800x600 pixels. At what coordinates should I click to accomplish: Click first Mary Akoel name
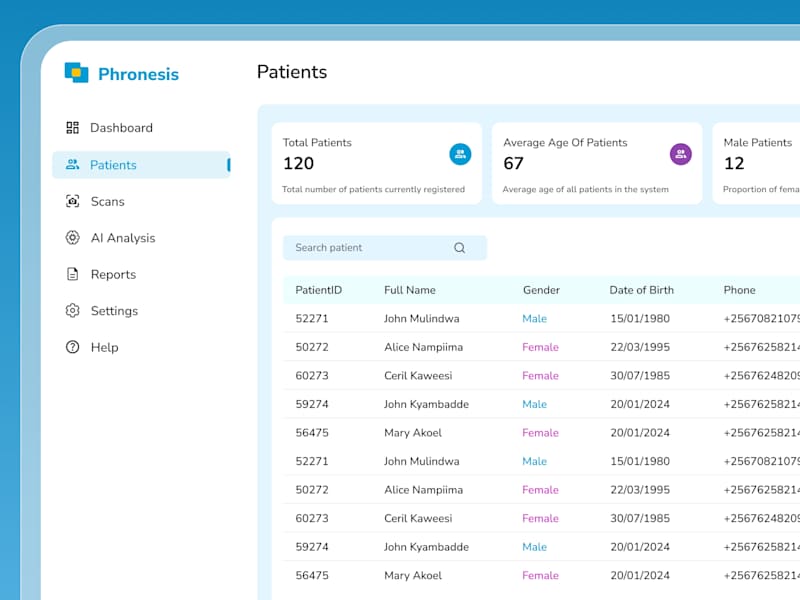tap(413, 433)
